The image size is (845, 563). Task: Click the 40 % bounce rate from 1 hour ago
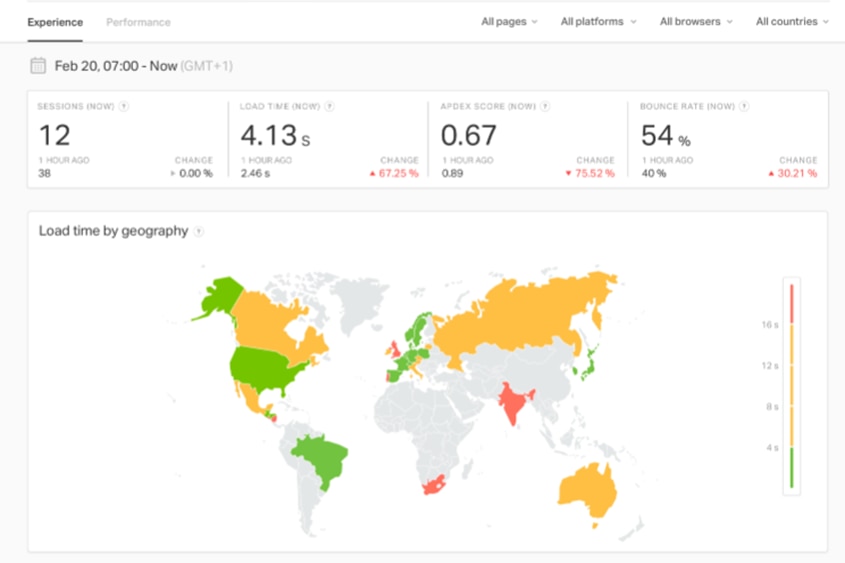(x=654, y=173)
